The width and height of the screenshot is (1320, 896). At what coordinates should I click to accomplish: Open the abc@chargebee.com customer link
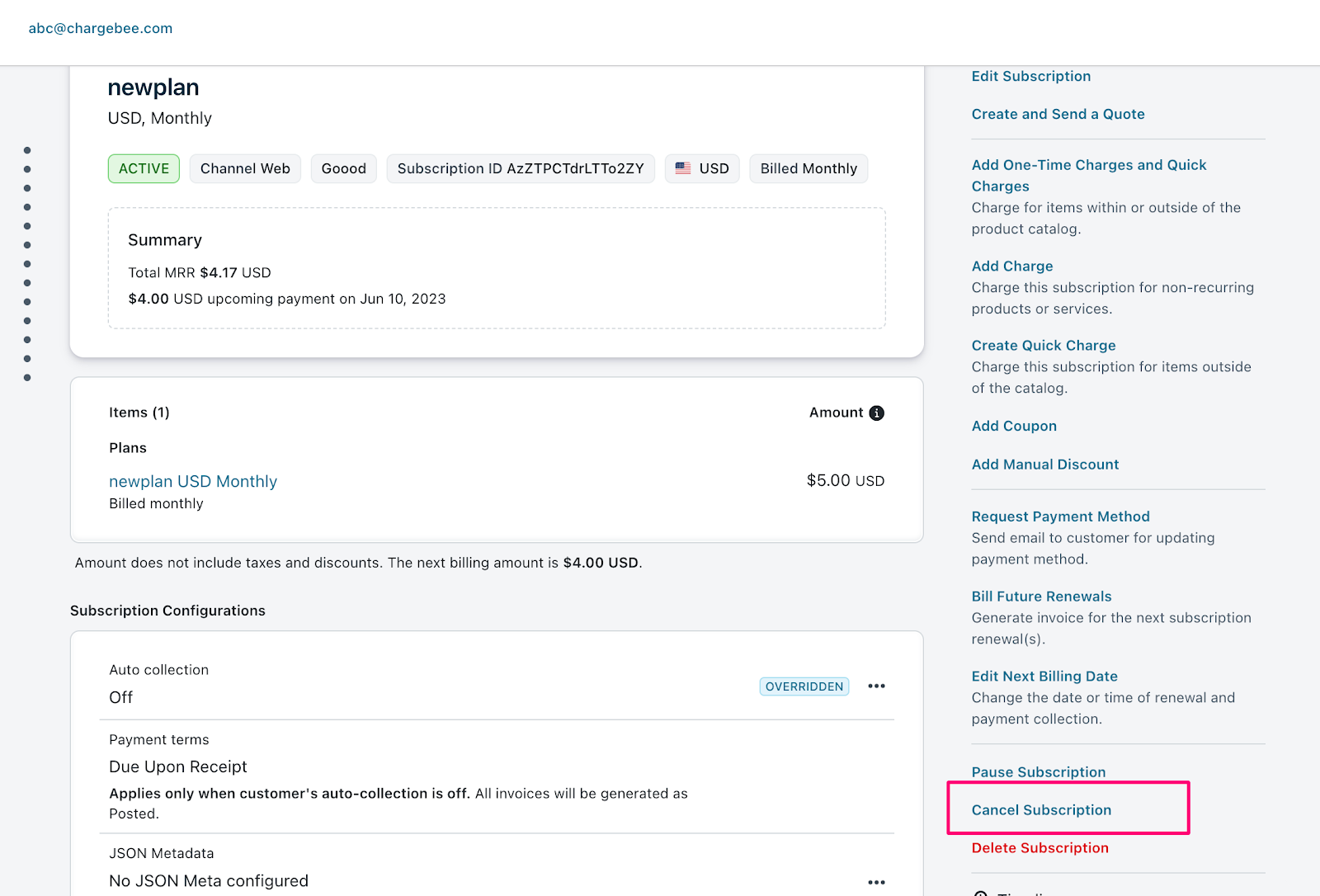click(101, 28)
